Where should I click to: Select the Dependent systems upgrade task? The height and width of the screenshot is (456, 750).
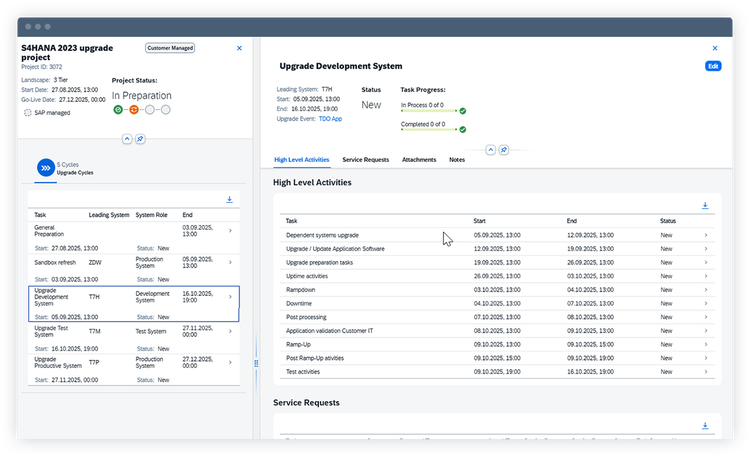pos(322,235)
